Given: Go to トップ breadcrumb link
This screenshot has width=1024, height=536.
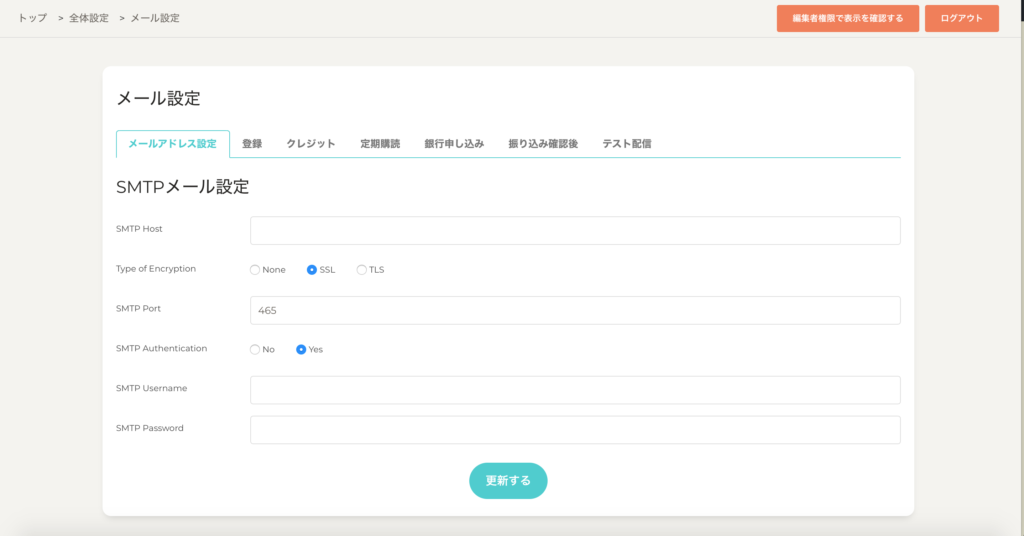Looking at the screenshot, I should pyautogui.click(x=32, y=18).
